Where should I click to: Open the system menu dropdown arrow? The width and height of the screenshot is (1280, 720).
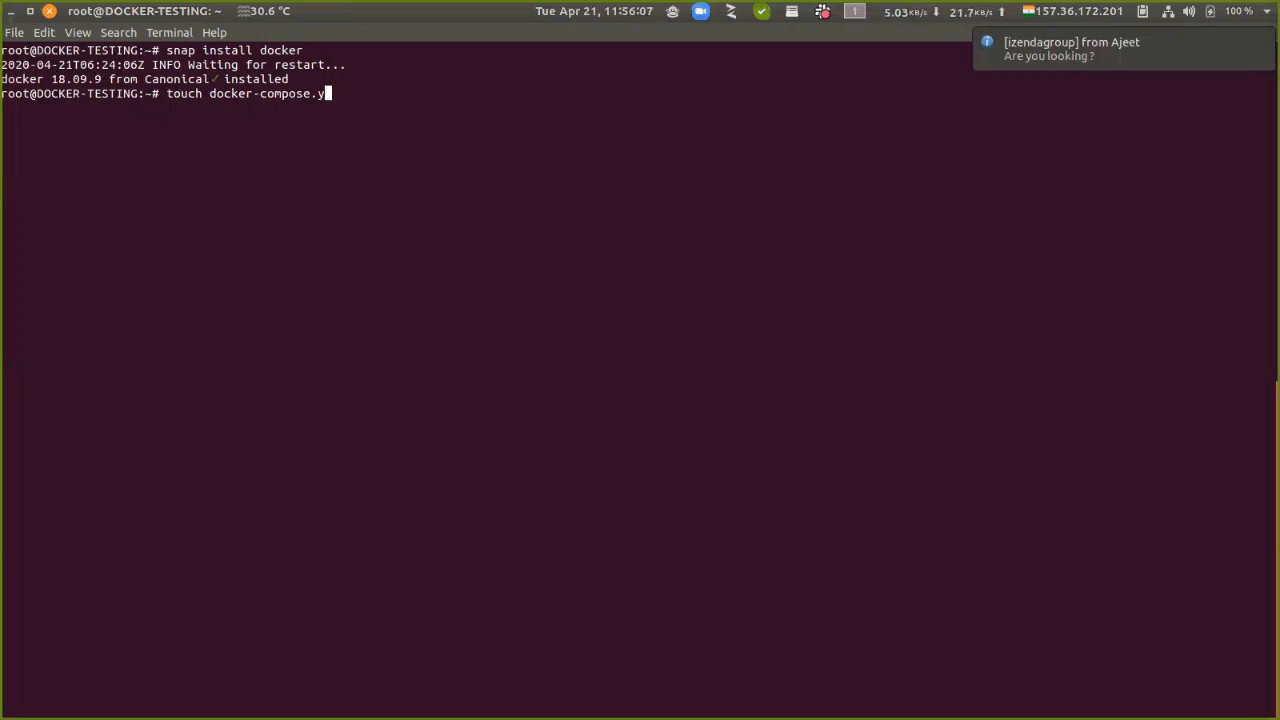[x=1264, y=11]
